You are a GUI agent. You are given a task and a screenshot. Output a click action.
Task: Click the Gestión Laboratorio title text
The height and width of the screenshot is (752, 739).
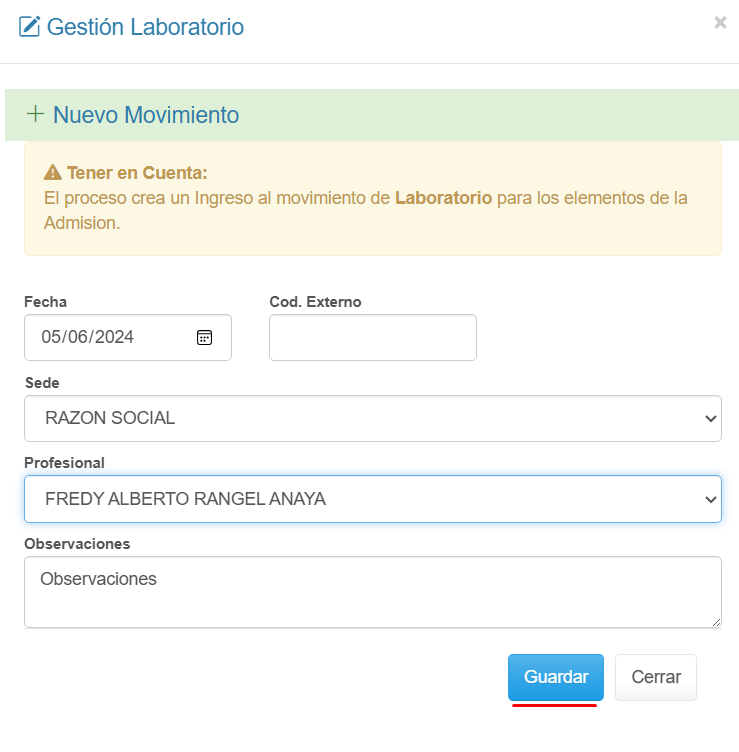(145, 27)
